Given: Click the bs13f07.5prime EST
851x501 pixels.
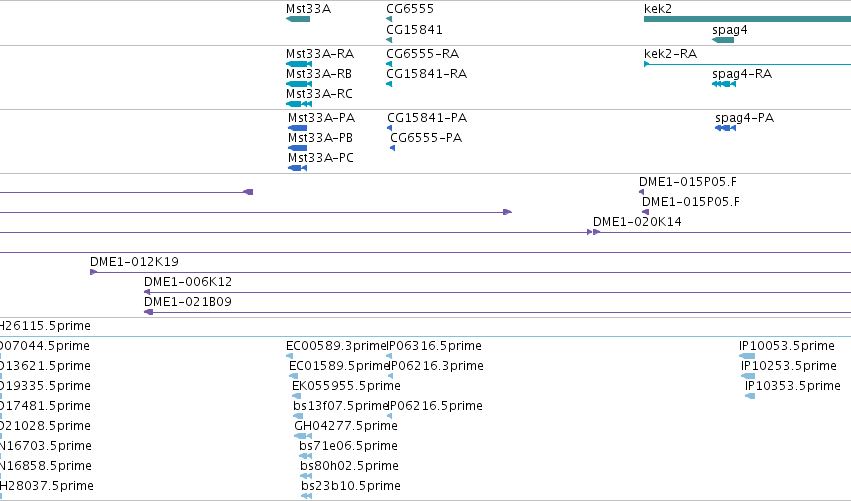Looking at the screenshot, I should (298, 416).
